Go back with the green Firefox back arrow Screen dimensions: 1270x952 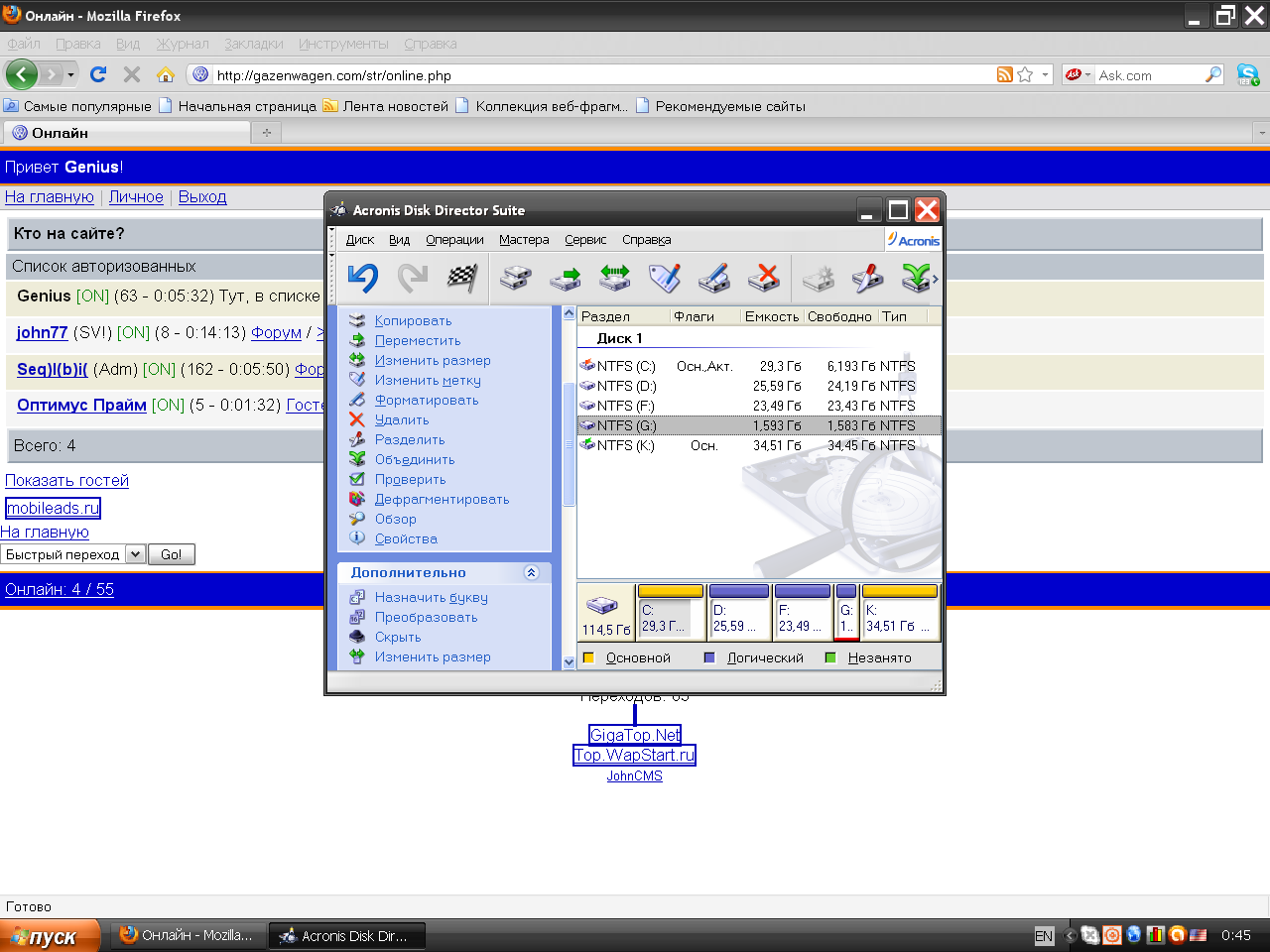pos(21,74)
